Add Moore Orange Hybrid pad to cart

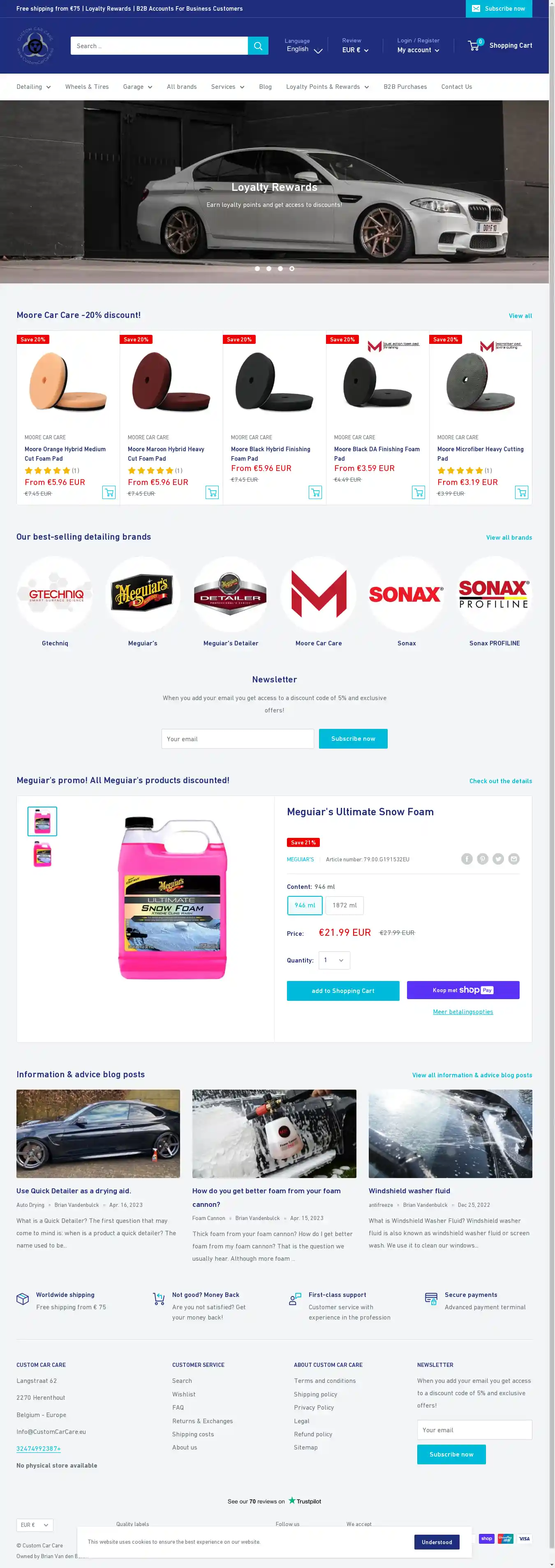coord(109,492)
